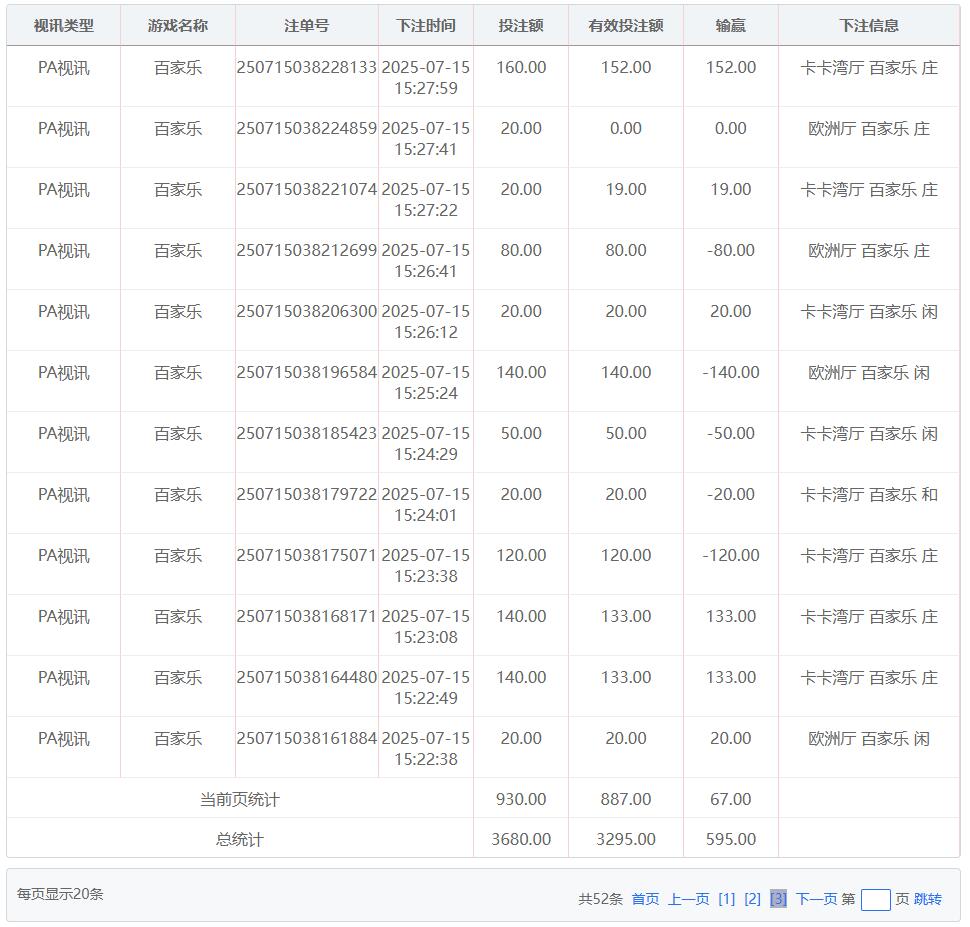Click the 总统计 totals row label

[x=240, y=839]
